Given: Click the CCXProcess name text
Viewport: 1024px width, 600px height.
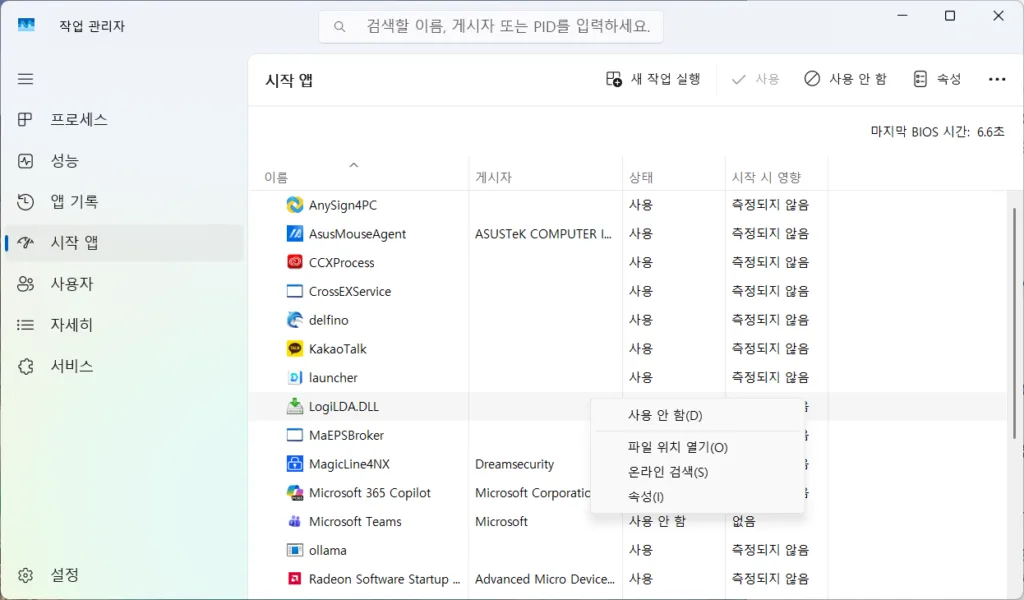Looking at the screenshot, I should point(342,262).
